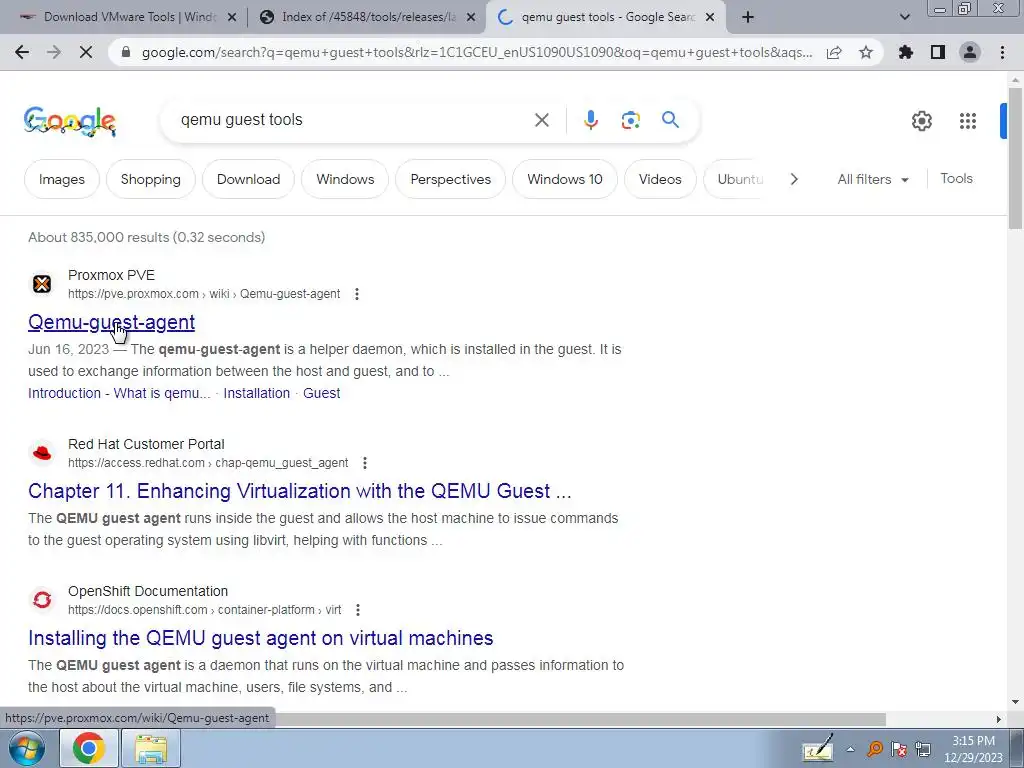This screenshot has width=1024, height=768.
Task: Open options for the OpenShift result
Action: pyautogui.click(x=358, y=610)
